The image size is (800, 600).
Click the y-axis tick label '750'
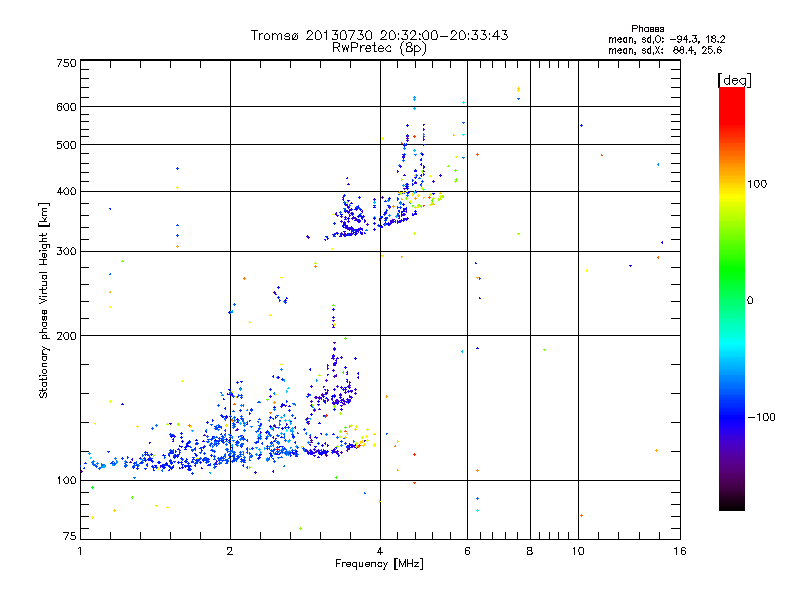tap(66, 63)
